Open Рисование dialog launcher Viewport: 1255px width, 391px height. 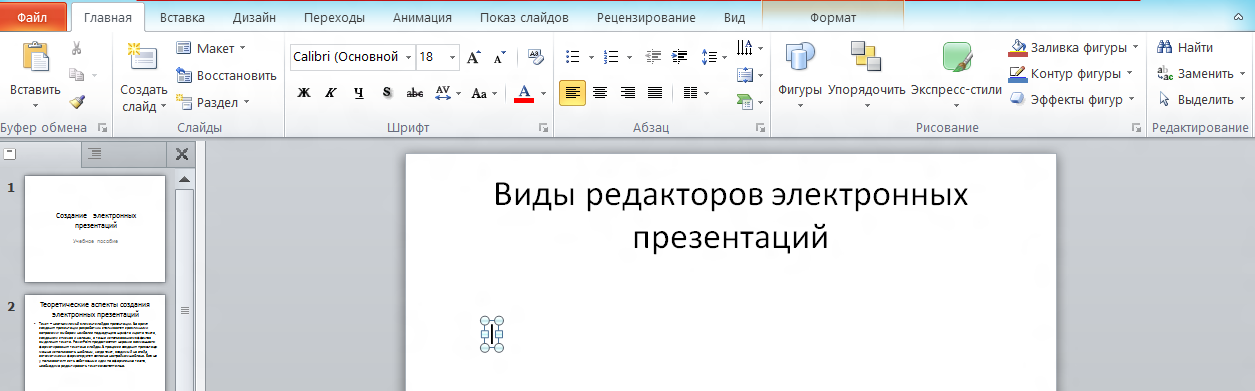1136,128
